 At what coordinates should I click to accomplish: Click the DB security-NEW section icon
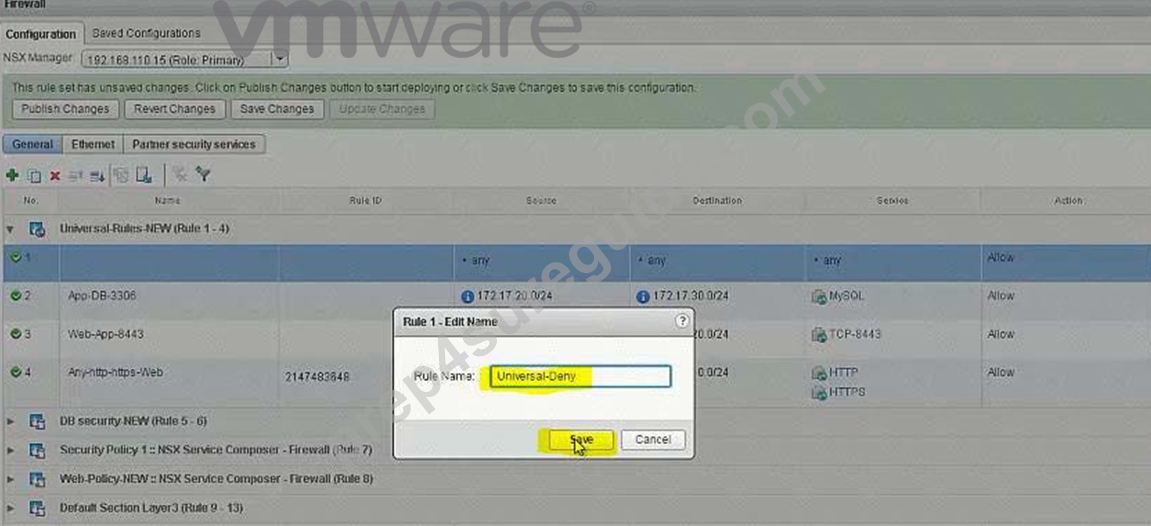coord(37,422)
